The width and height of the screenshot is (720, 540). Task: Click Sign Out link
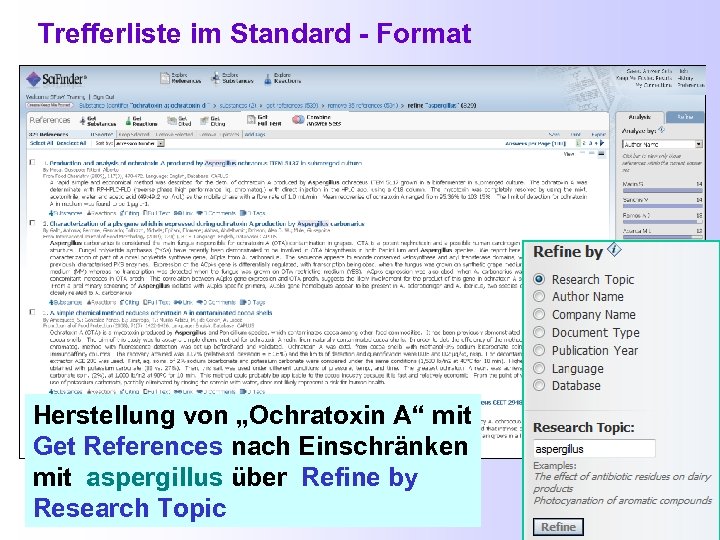[x=104, y=97]
